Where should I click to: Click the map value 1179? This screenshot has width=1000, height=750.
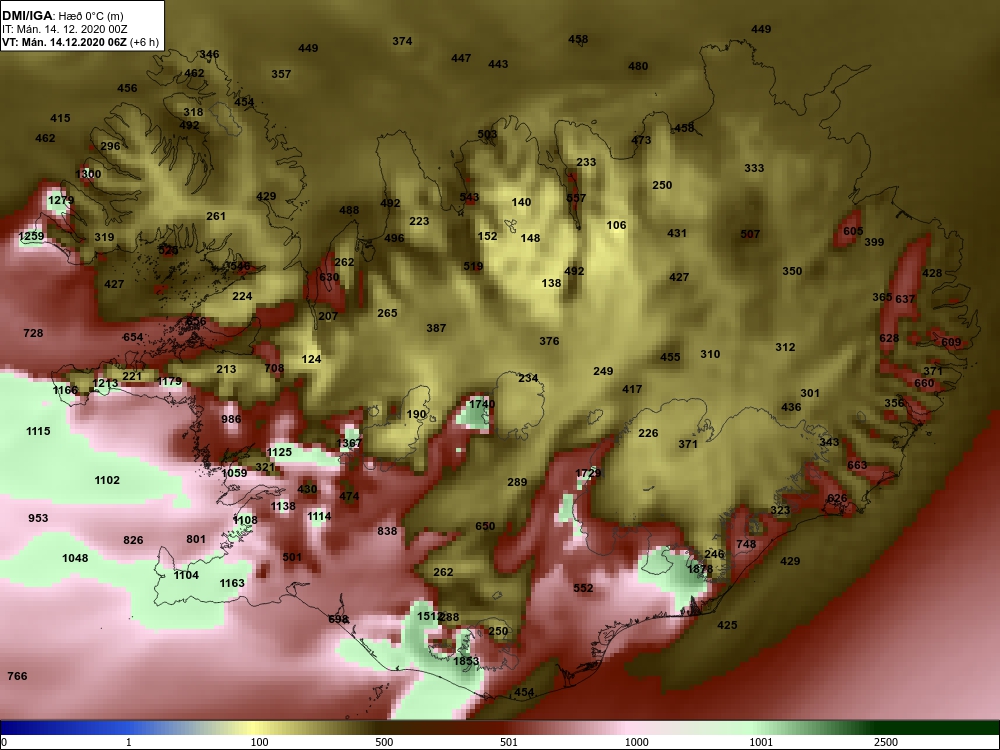(x=169, y=381)
